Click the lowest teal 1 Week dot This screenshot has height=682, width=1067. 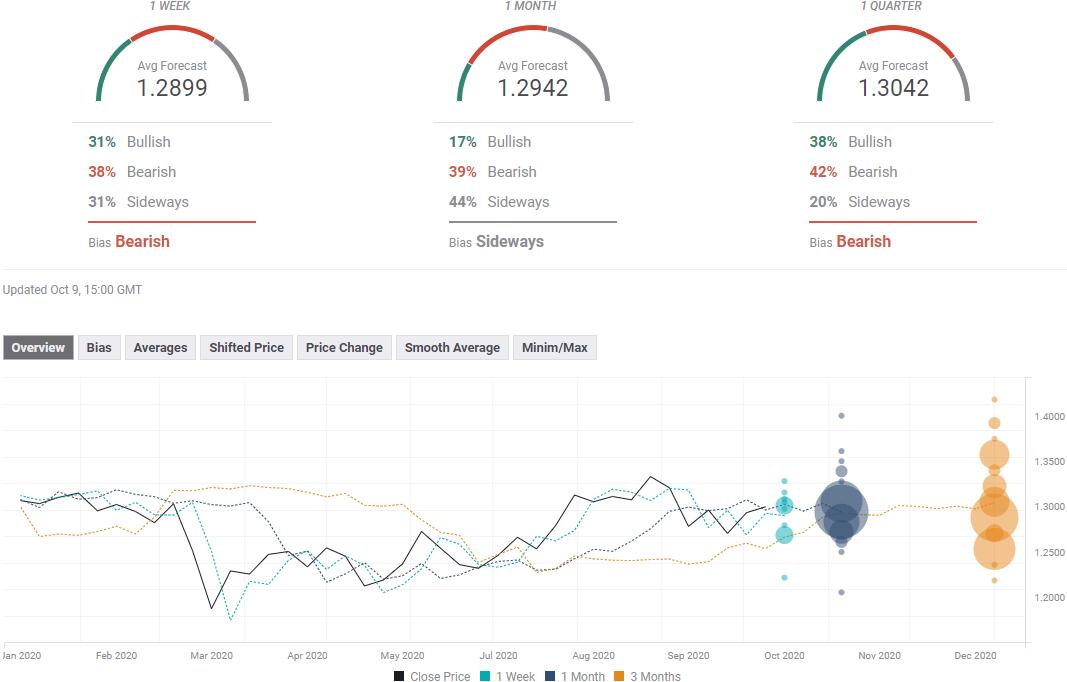tap(785, 577)
